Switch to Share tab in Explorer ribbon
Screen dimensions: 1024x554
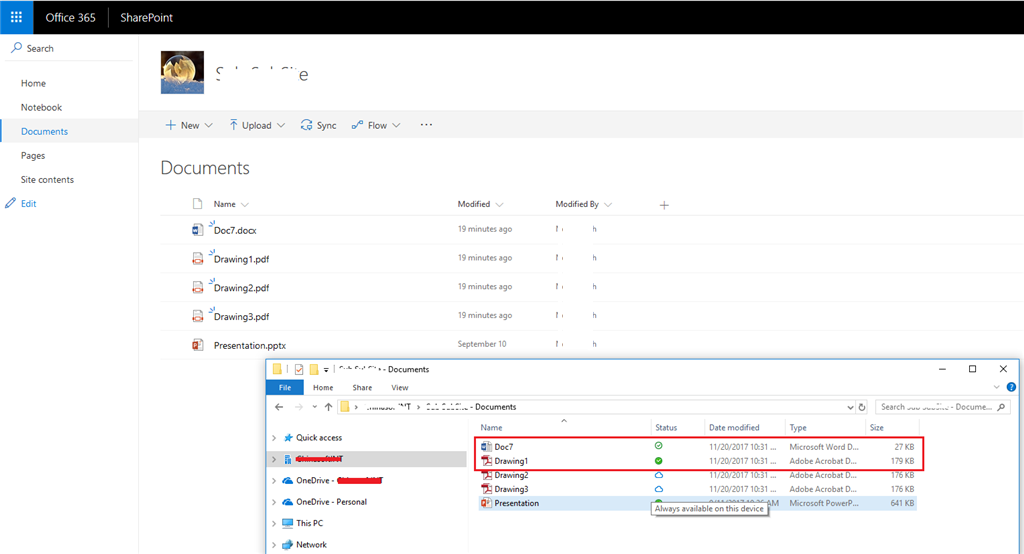362,387
